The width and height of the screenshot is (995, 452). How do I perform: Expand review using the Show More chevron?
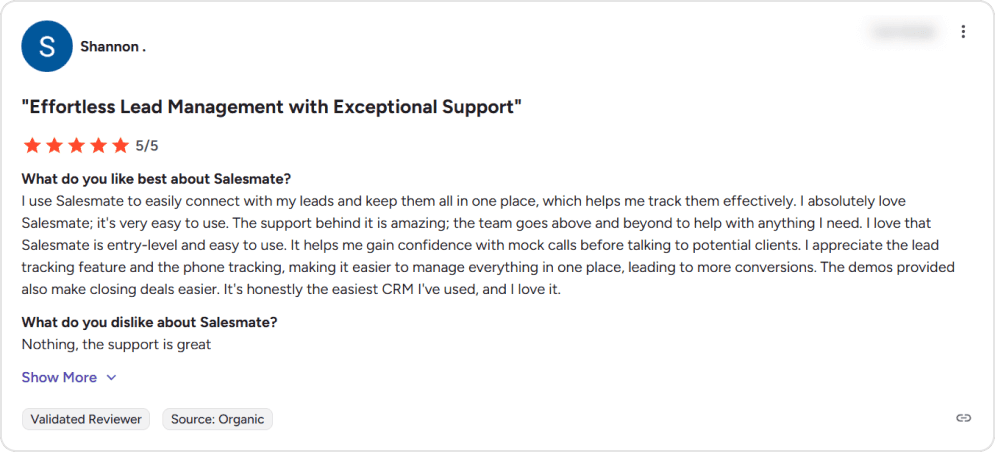[111, 378]
